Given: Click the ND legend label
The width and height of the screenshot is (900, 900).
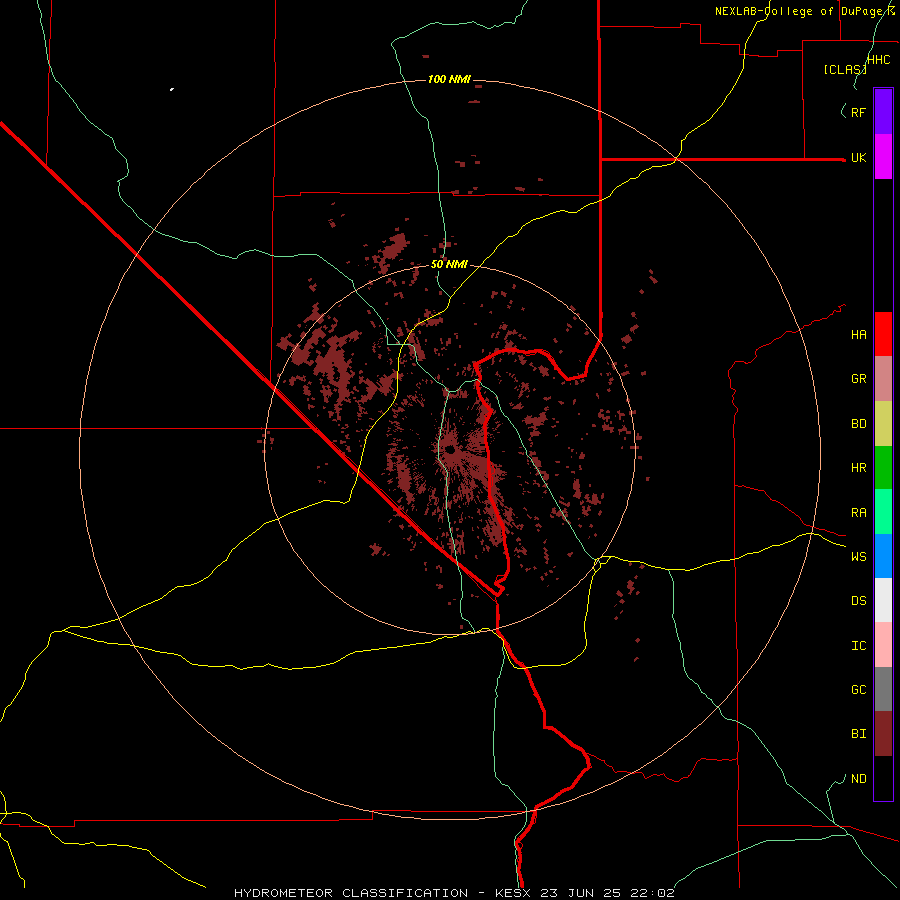Looking at the screenshot, I should point(858,779).
